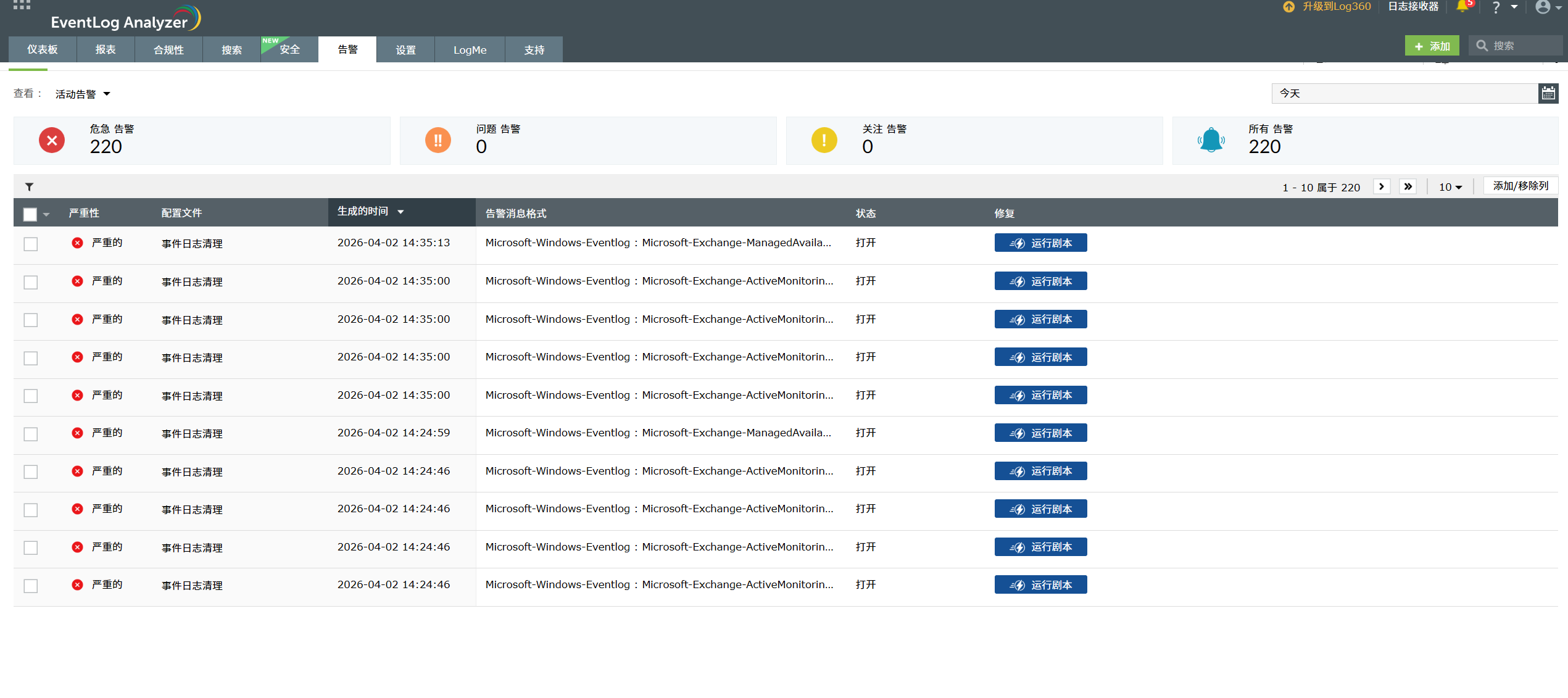Click the yellow attention alerts icon
Viewport: 1568px width, 698px height.
point(824,141)
